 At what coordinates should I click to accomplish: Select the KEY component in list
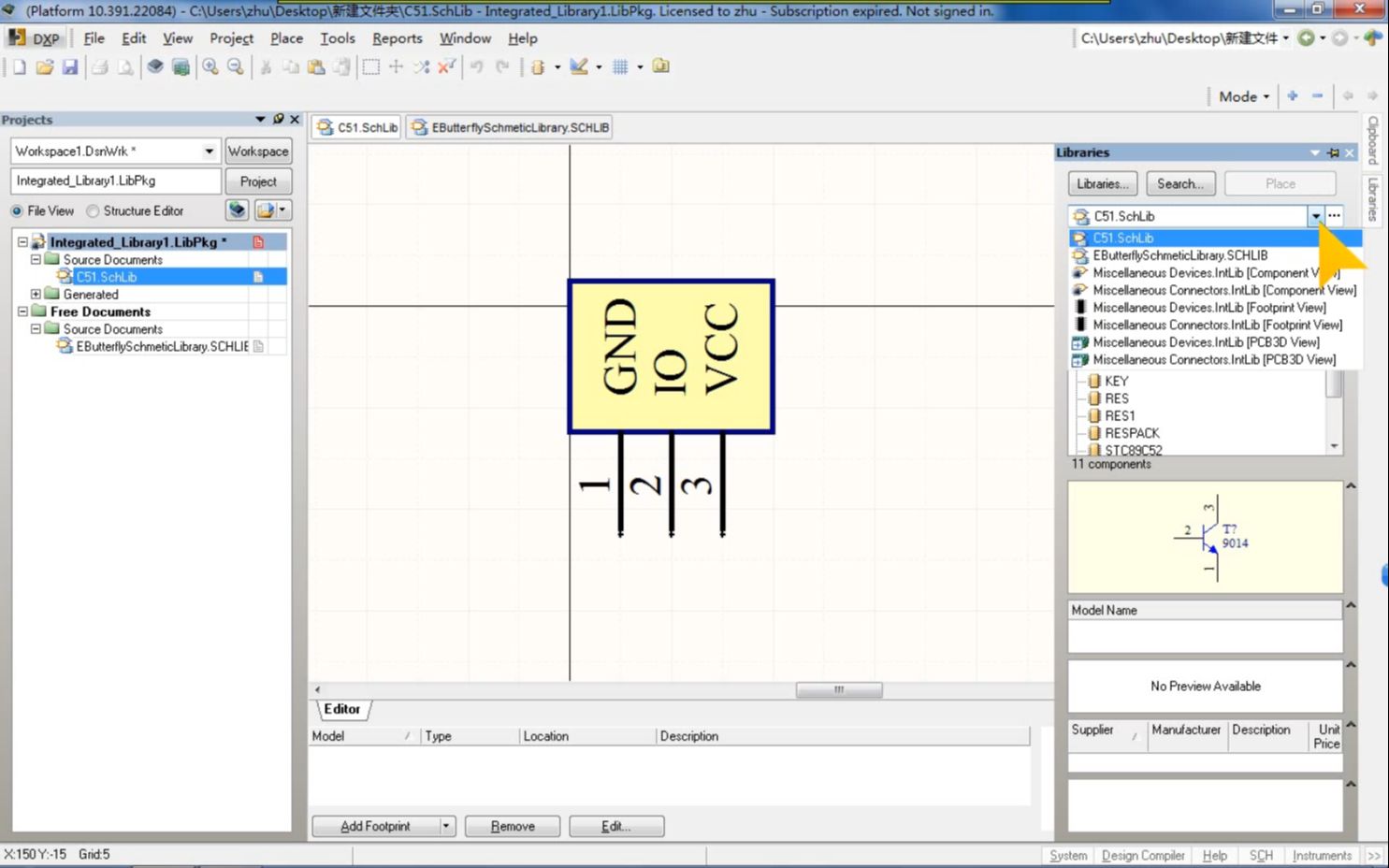[x=1117, y=382]
